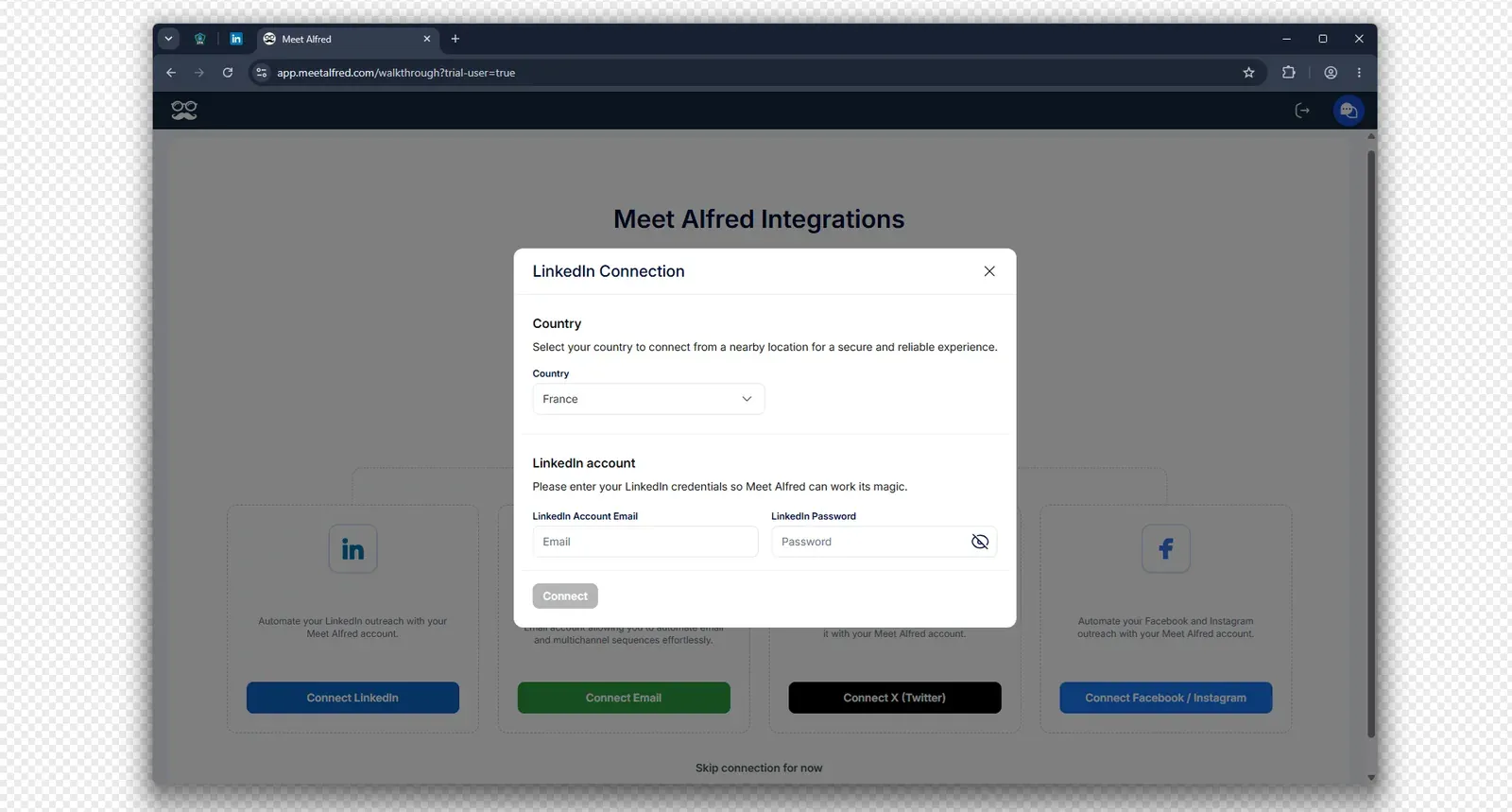1512x812 pixels.
Task: Open the tab search dropdown arrow
Action: 168,39
